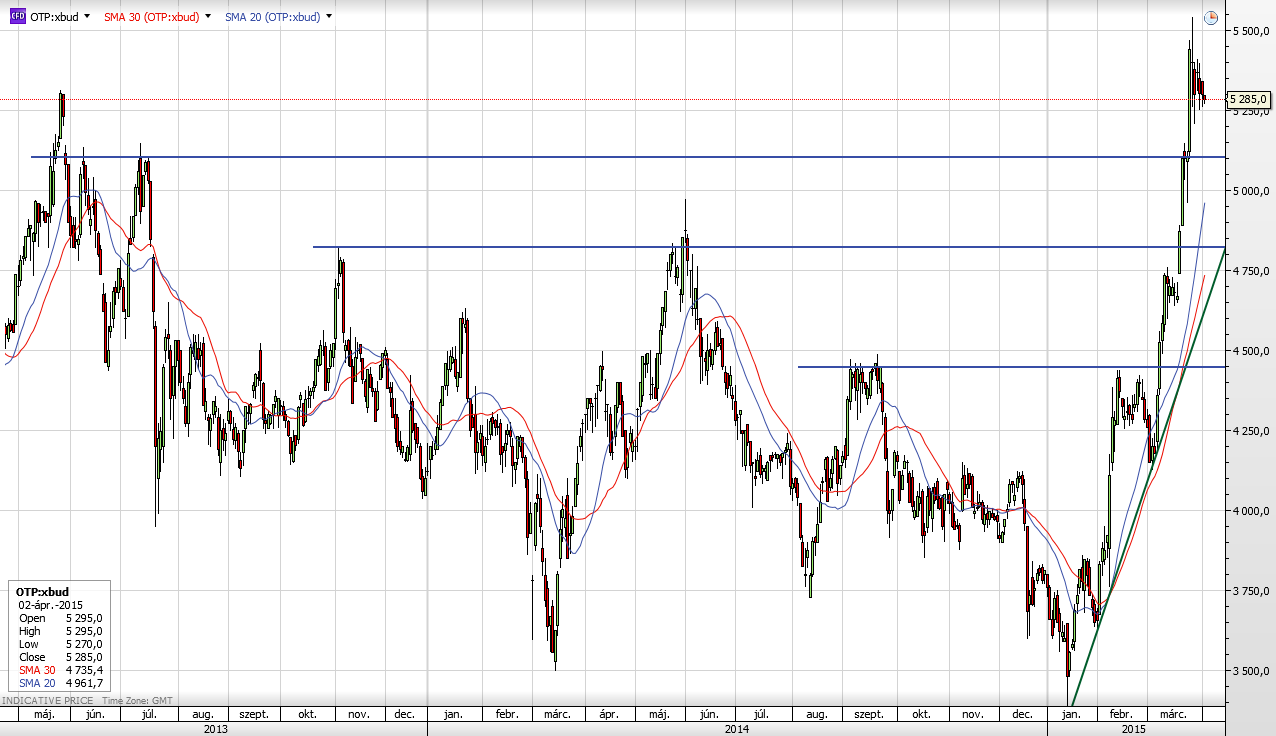Viewport: 1276px width, 736px height.
Task: Click the 4 000,0 price axis label
Action: coord(1251,511)
